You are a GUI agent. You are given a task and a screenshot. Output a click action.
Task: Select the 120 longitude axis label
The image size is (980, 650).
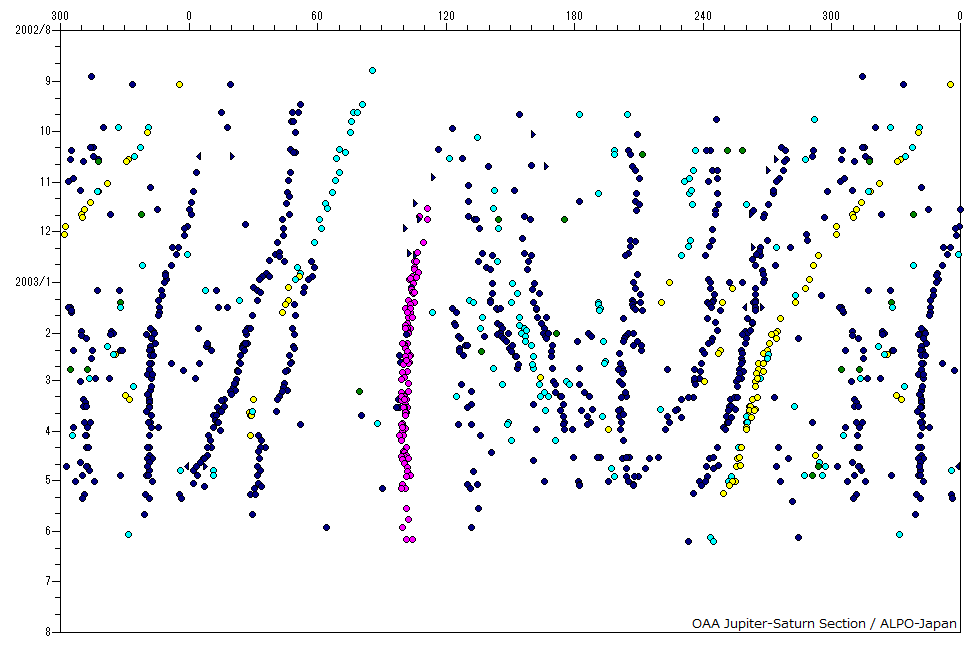coord(446,16)
